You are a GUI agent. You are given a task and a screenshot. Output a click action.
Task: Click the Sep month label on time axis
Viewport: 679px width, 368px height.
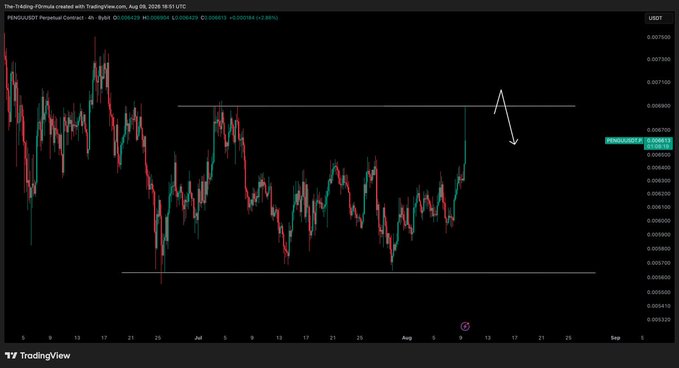tap(615, 338)
